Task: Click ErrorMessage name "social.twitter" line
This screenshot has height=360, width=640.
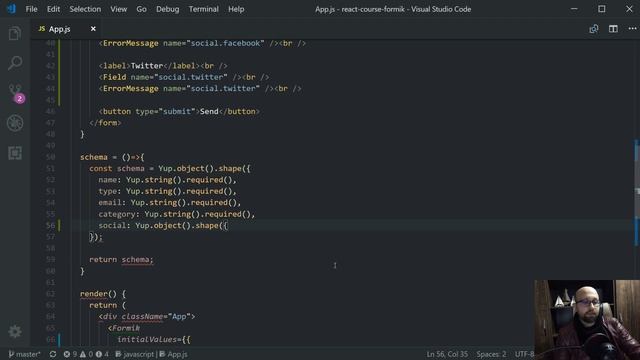Action: pos(200,89)
